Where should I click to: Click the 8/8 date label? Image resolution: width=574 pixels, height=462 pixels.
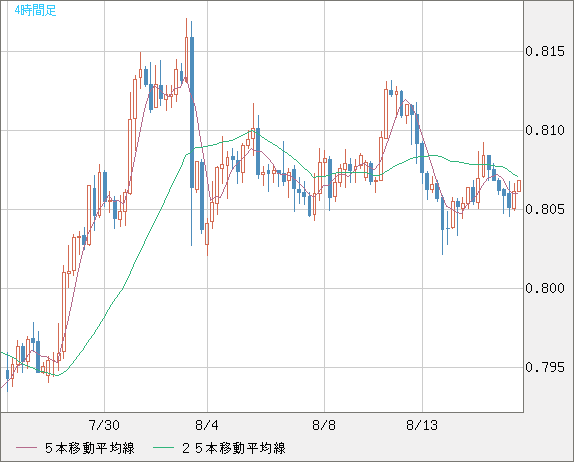tap(324, 425)
